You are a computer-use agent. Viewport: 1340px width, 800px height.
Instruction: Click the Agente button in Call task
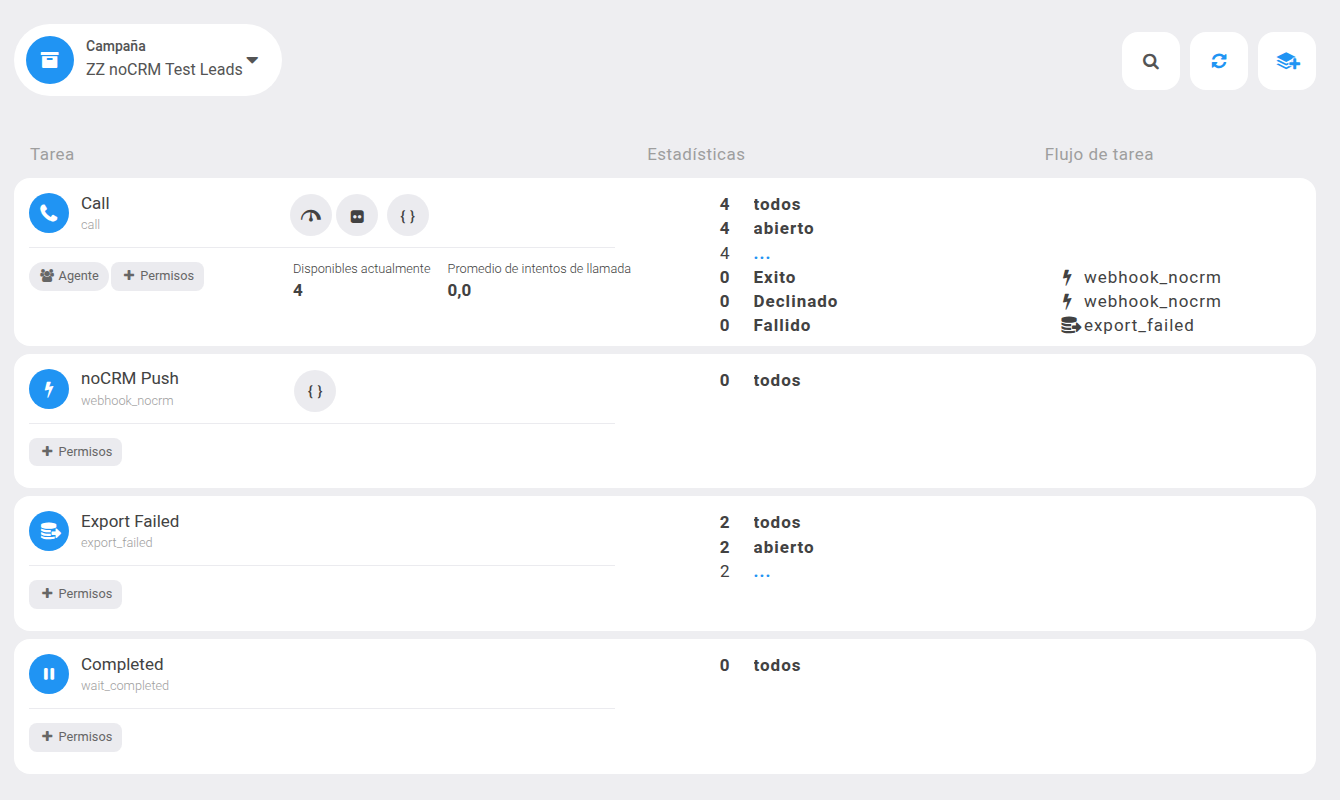point(69,276)
